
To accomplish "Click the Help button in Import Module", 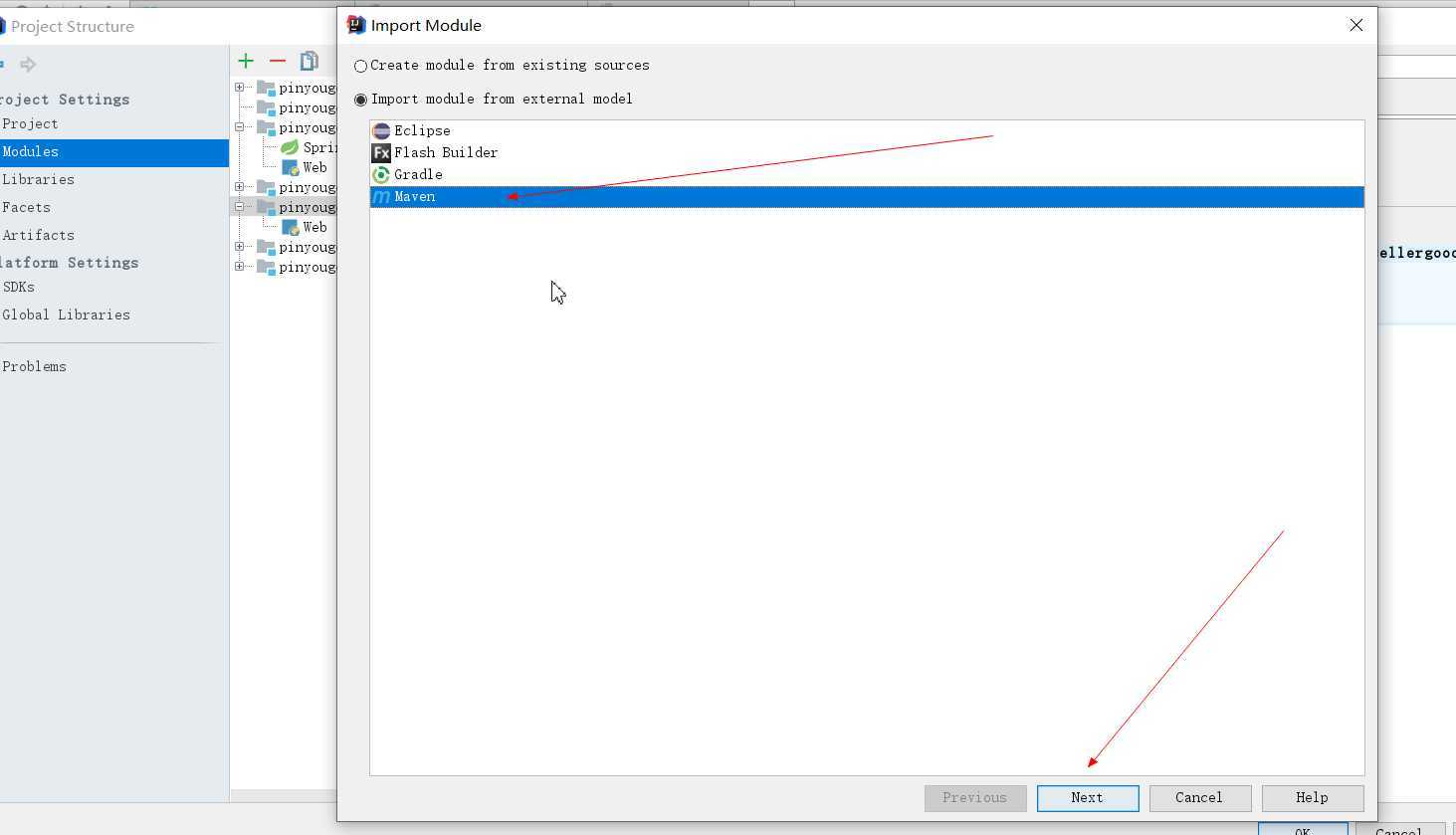I will click(1312, 798).
